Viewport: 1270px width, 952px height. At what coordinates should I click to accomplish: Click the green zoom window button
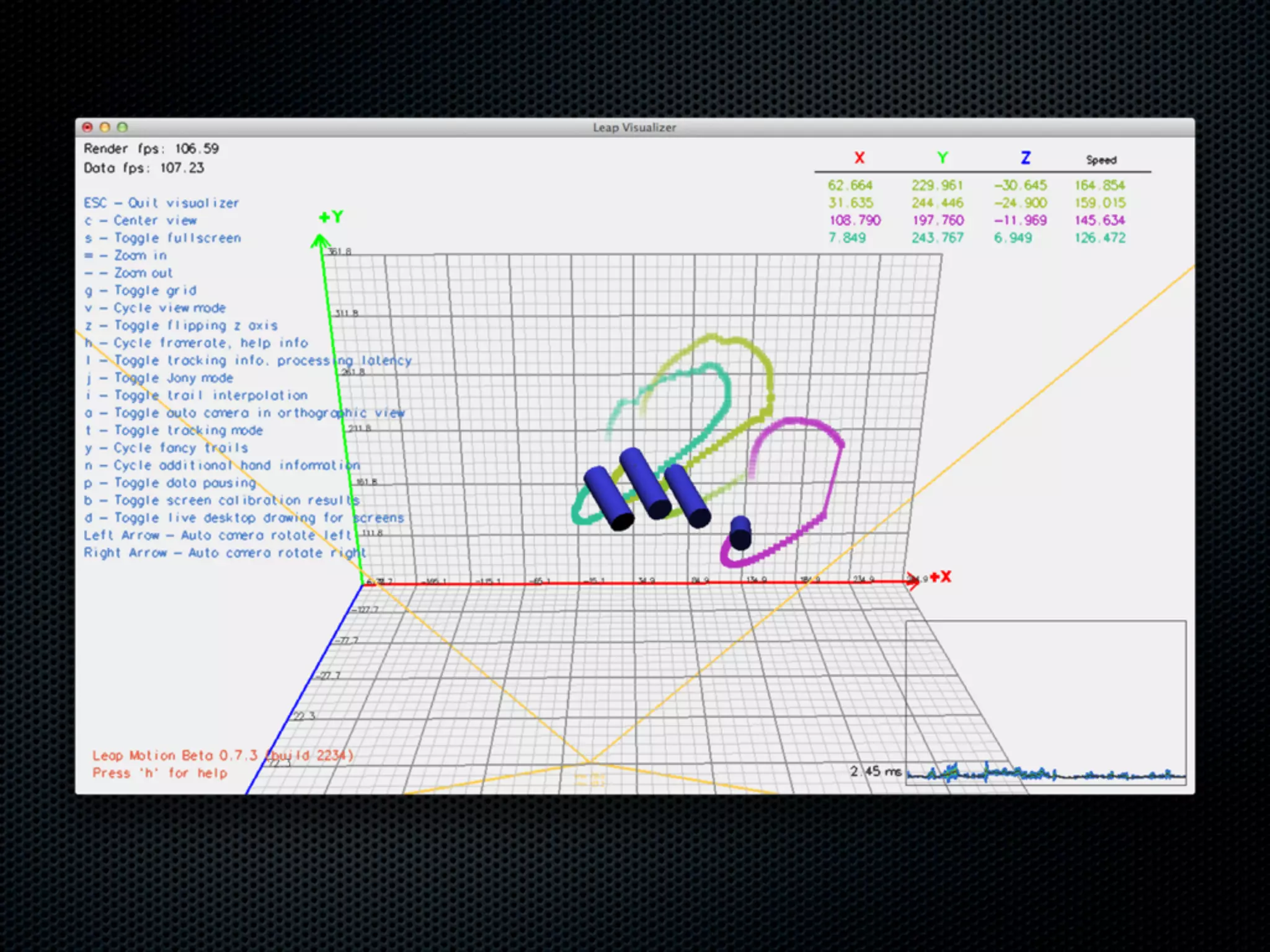122,127
